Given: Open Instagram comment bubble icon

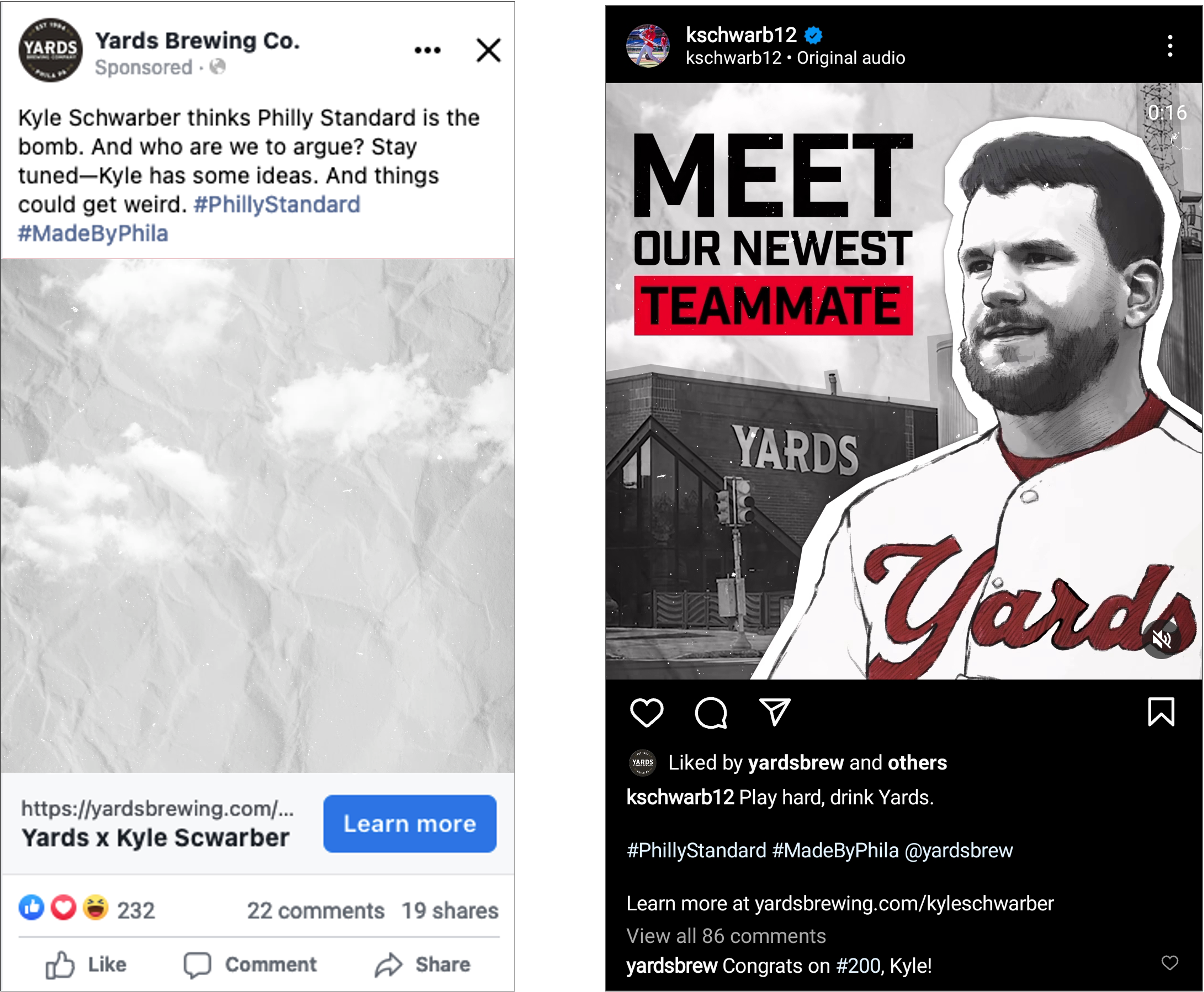Looking at the screenshot, I should pyautogui.click(x=711, y=713).
